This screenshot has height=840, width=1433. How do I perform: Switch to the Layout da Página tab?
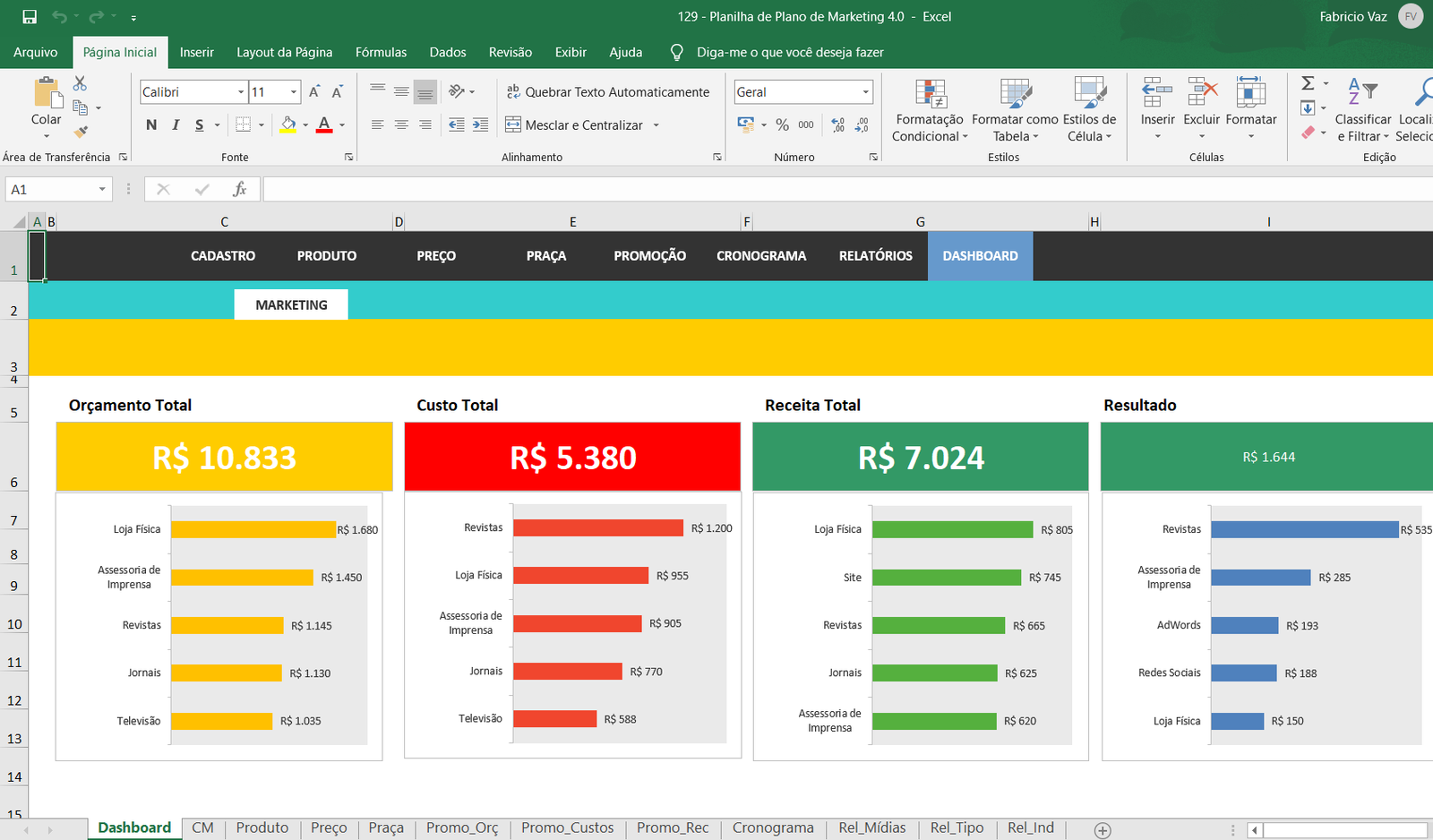(284, 52)
